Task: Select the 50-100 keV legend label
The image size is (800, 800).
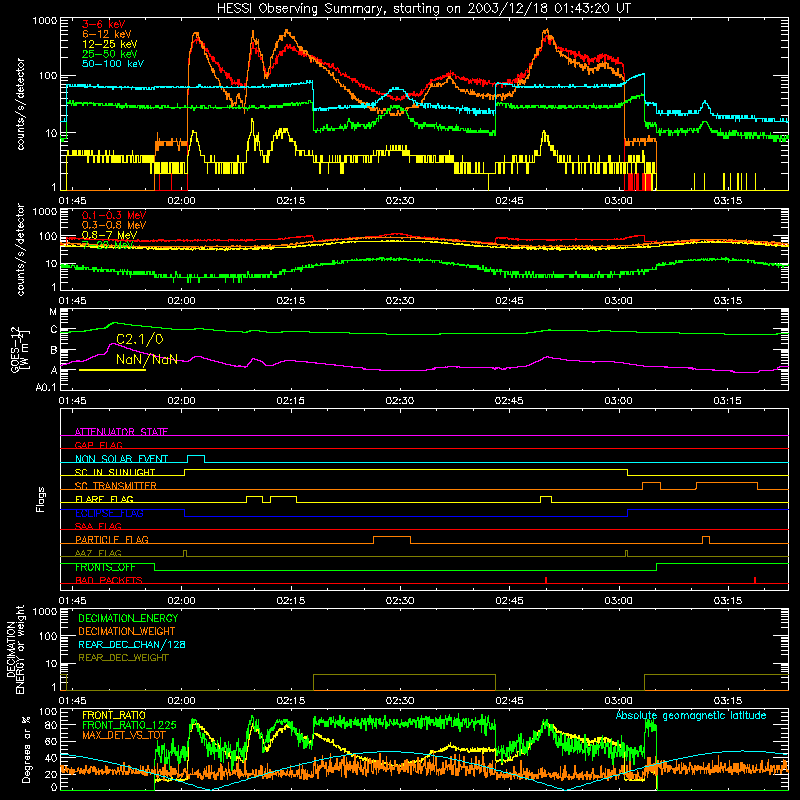Action: (x=113, y=64)
